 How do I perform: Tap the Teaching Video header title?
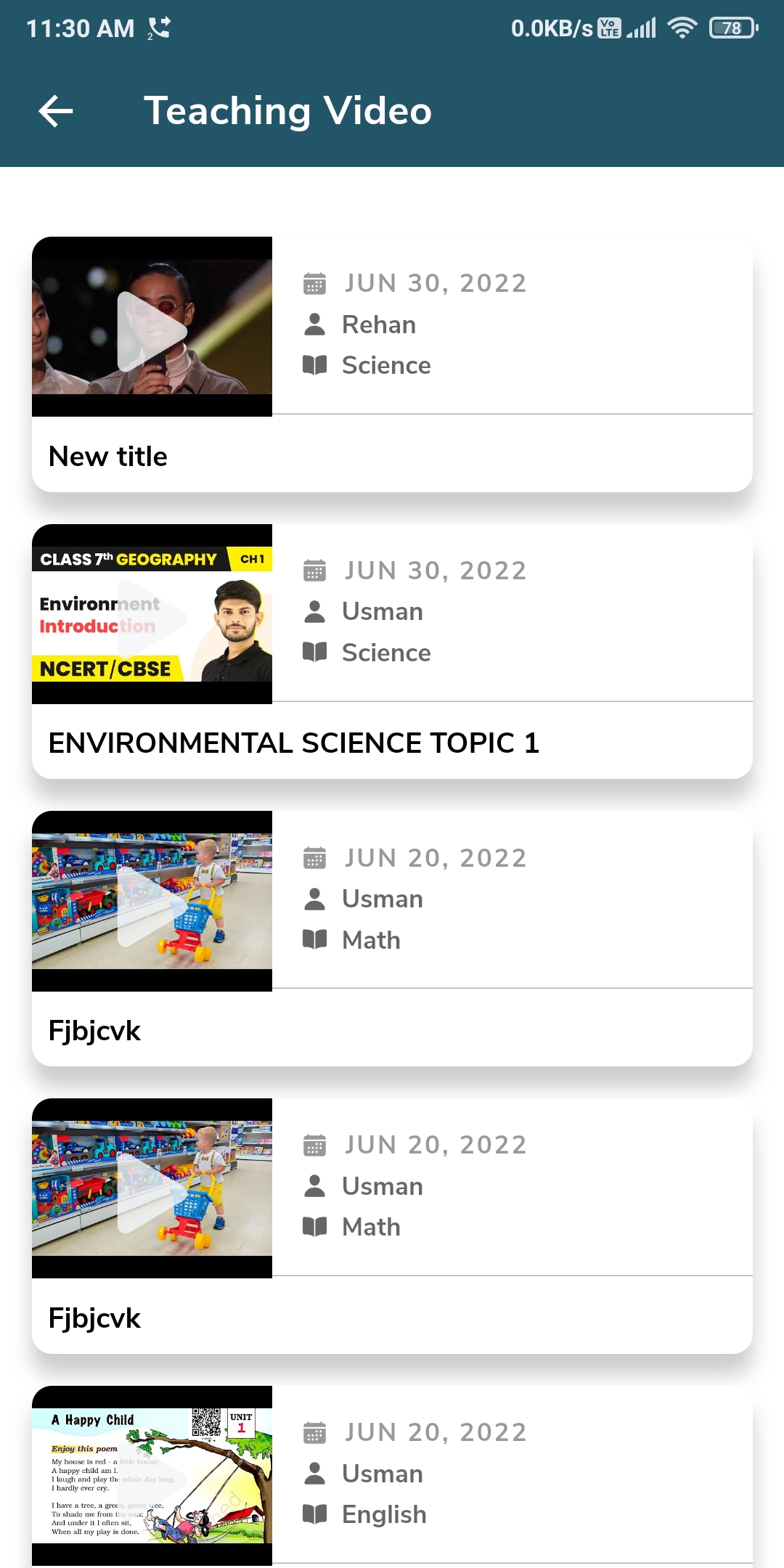(x=287, y=111)
